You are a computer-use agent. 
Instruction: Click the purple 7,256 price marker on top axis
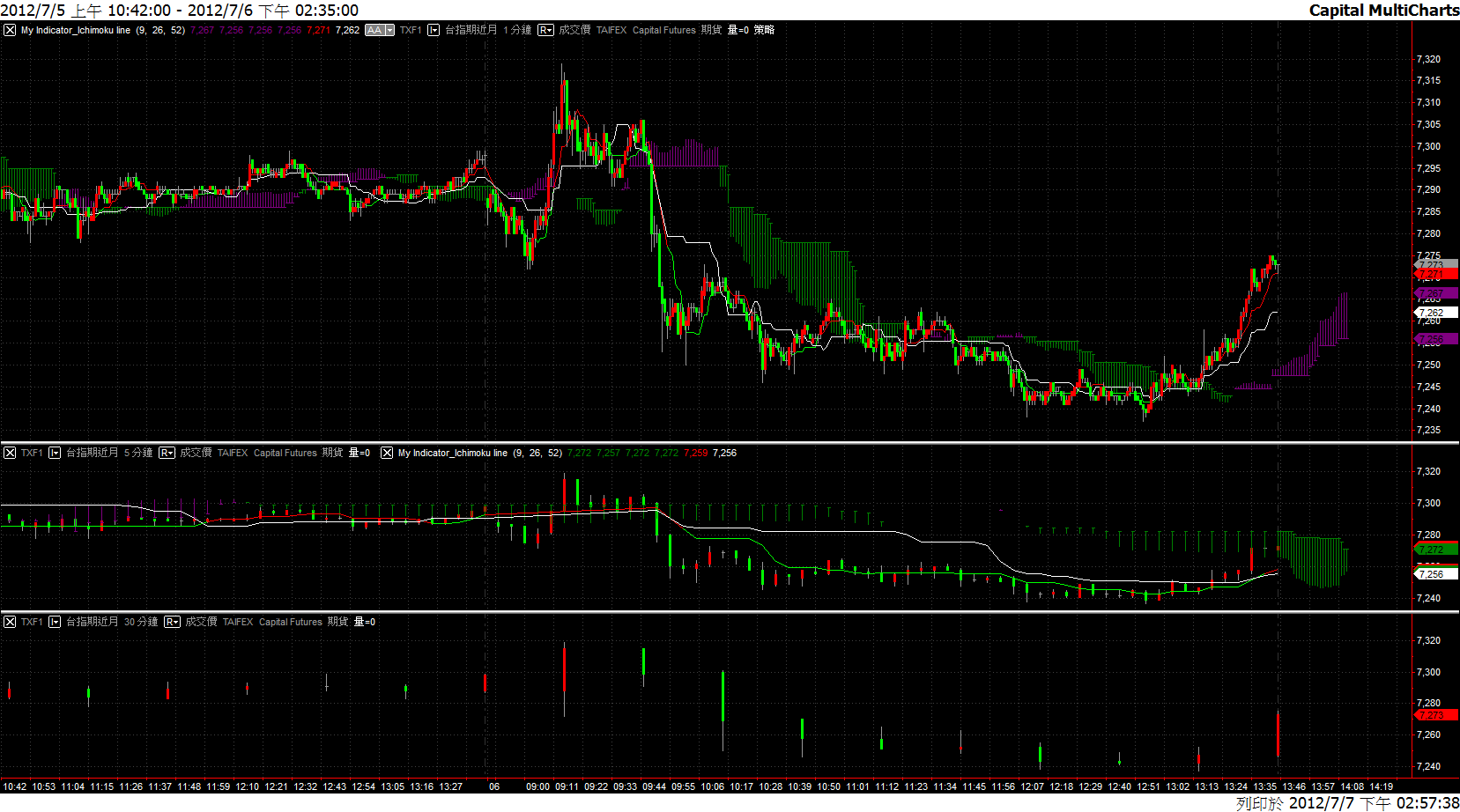pos(1436,339)
